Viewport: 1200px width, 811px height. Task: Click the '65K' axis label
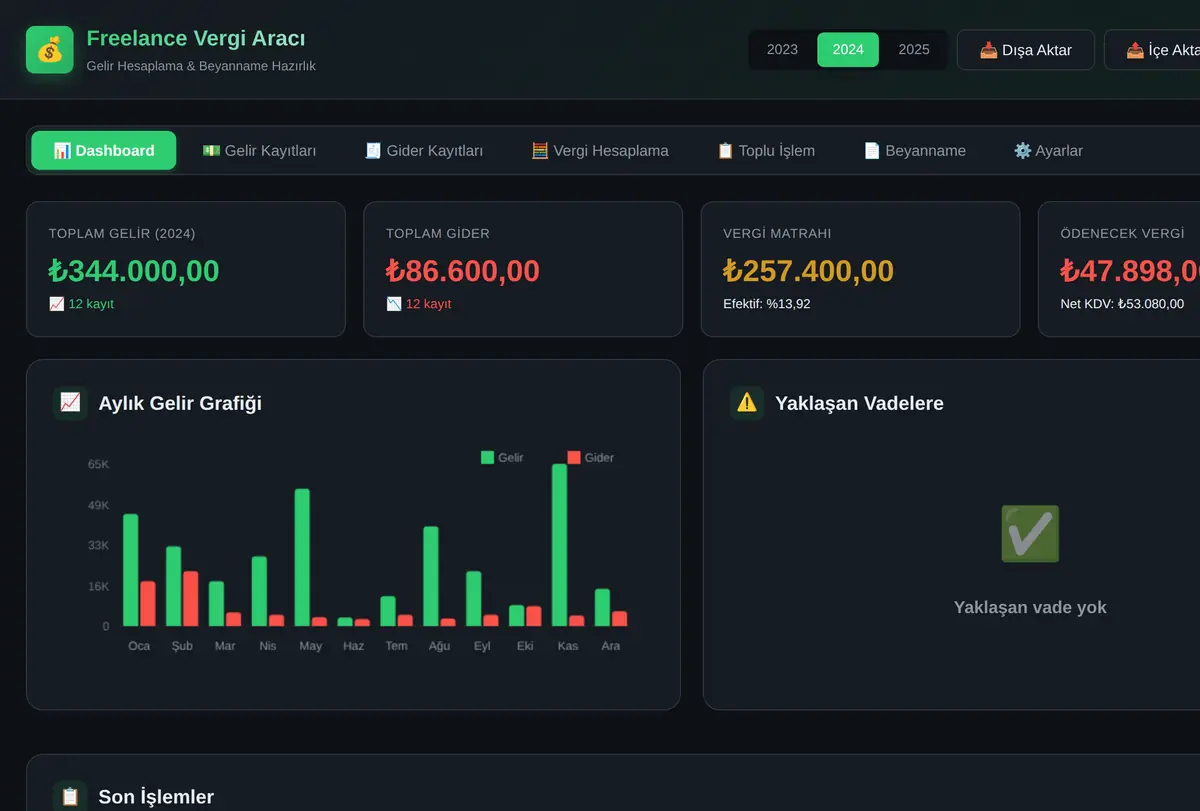[x=98, y=465]
